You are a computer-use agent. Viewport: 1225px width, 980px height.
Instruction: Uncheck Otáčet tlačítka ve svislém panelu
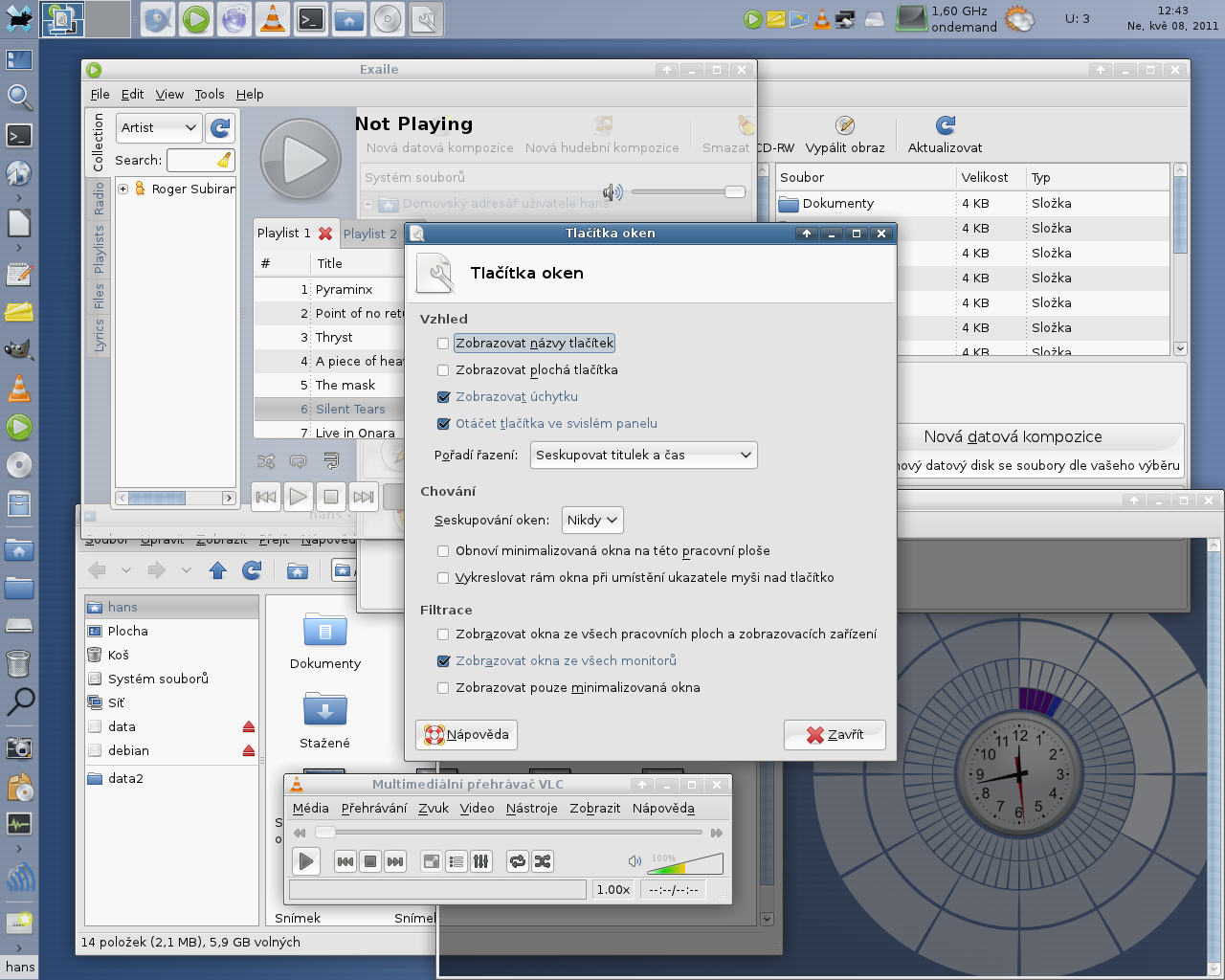pyautogui.click(x=443, y=424)
